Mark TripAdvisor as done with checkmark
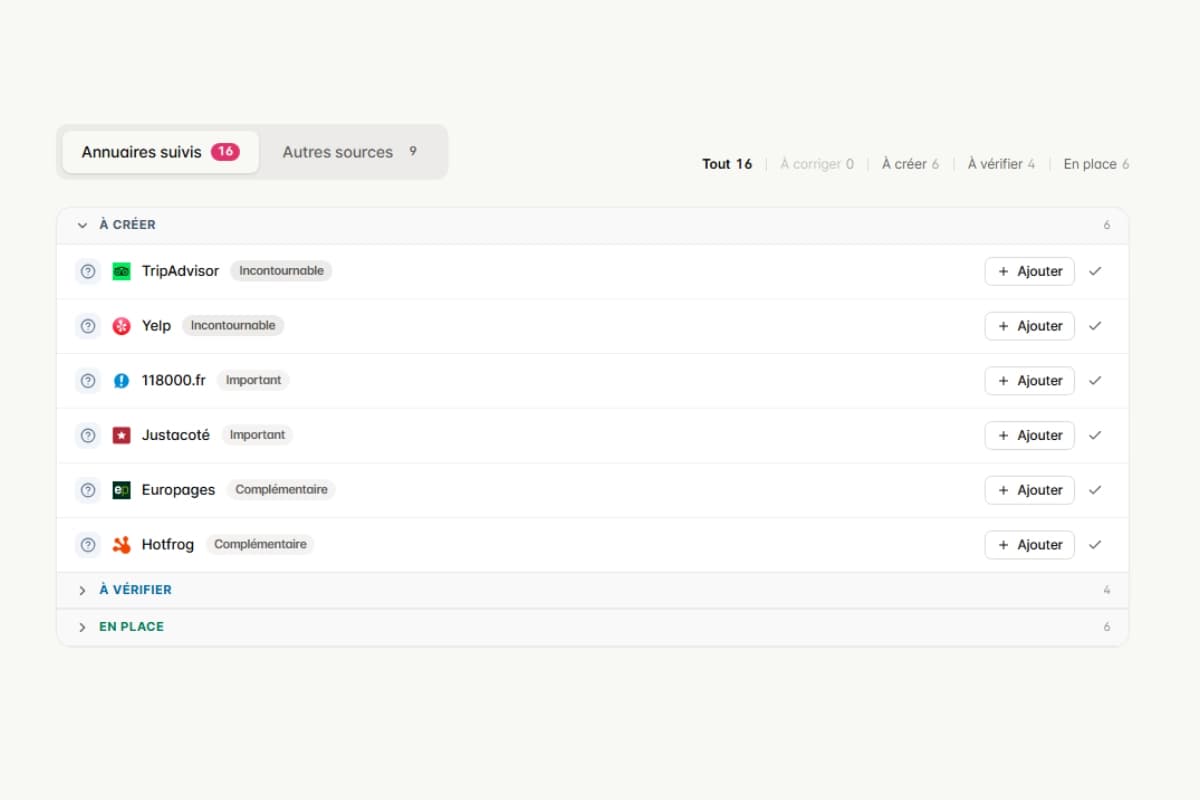 [1095, 271]
